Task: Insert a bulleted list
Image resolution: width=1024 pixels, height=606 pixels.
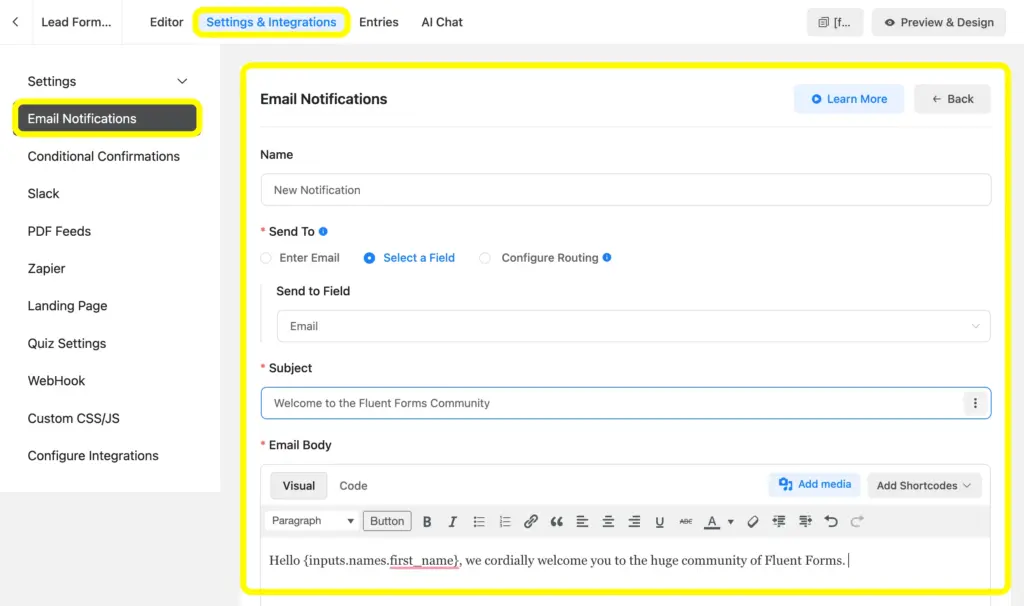Action: point(479,521)
